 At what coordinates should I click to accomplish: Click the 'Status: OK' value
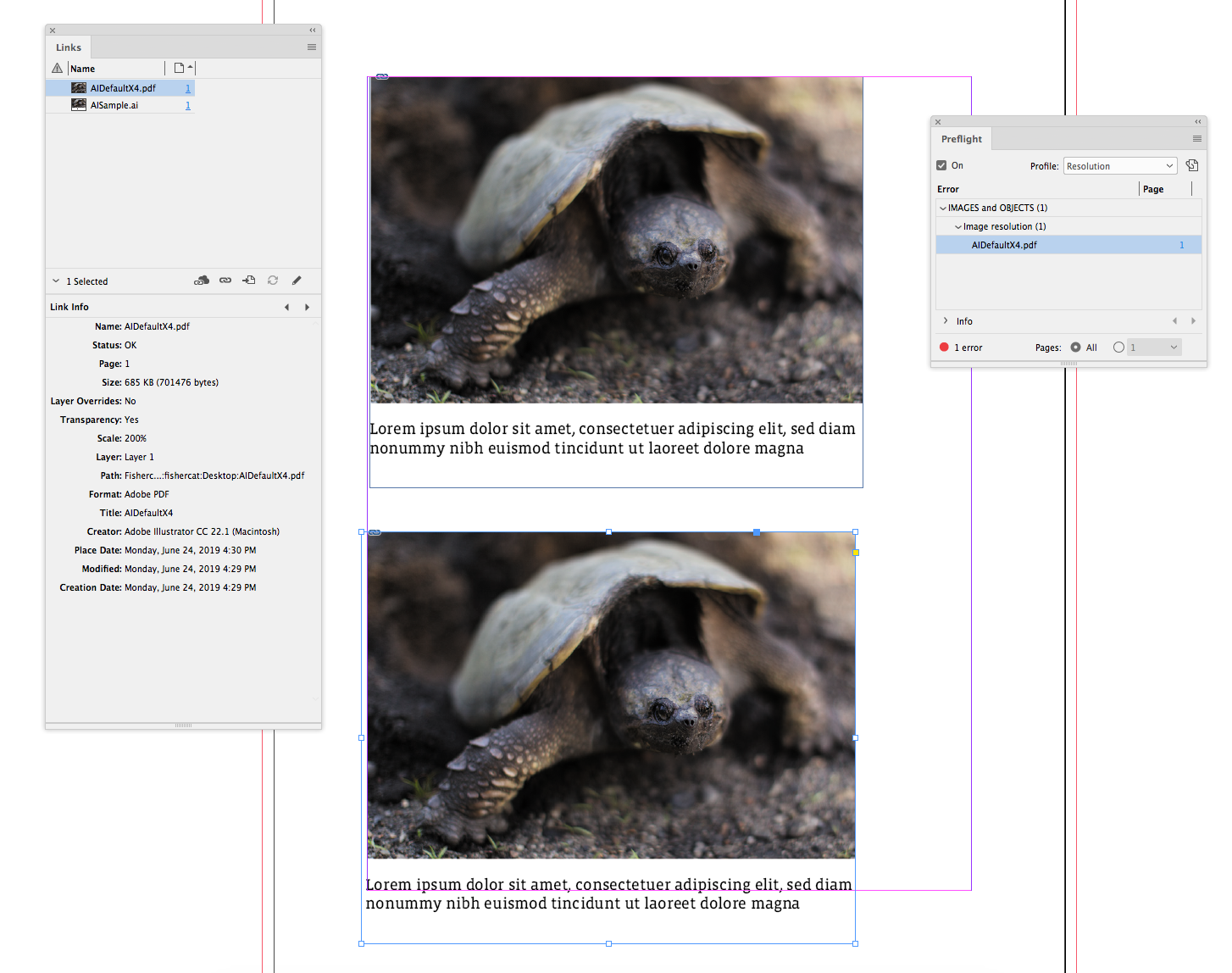click(x=130, y=345)
